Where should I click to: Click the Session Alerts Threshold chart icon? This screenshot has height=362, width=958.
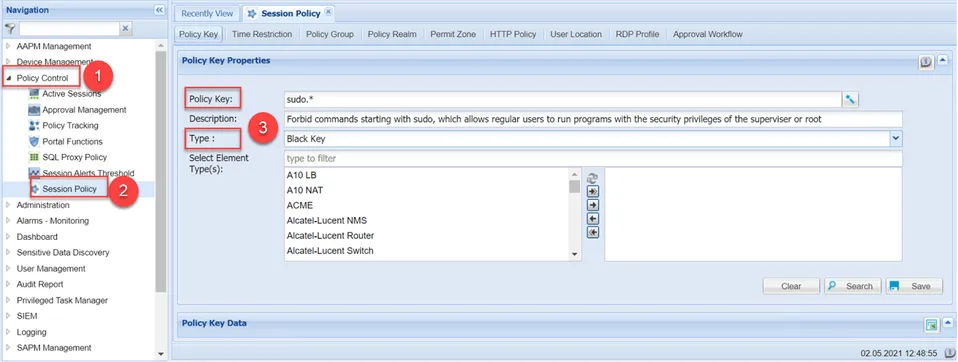[x=34, y=173]
